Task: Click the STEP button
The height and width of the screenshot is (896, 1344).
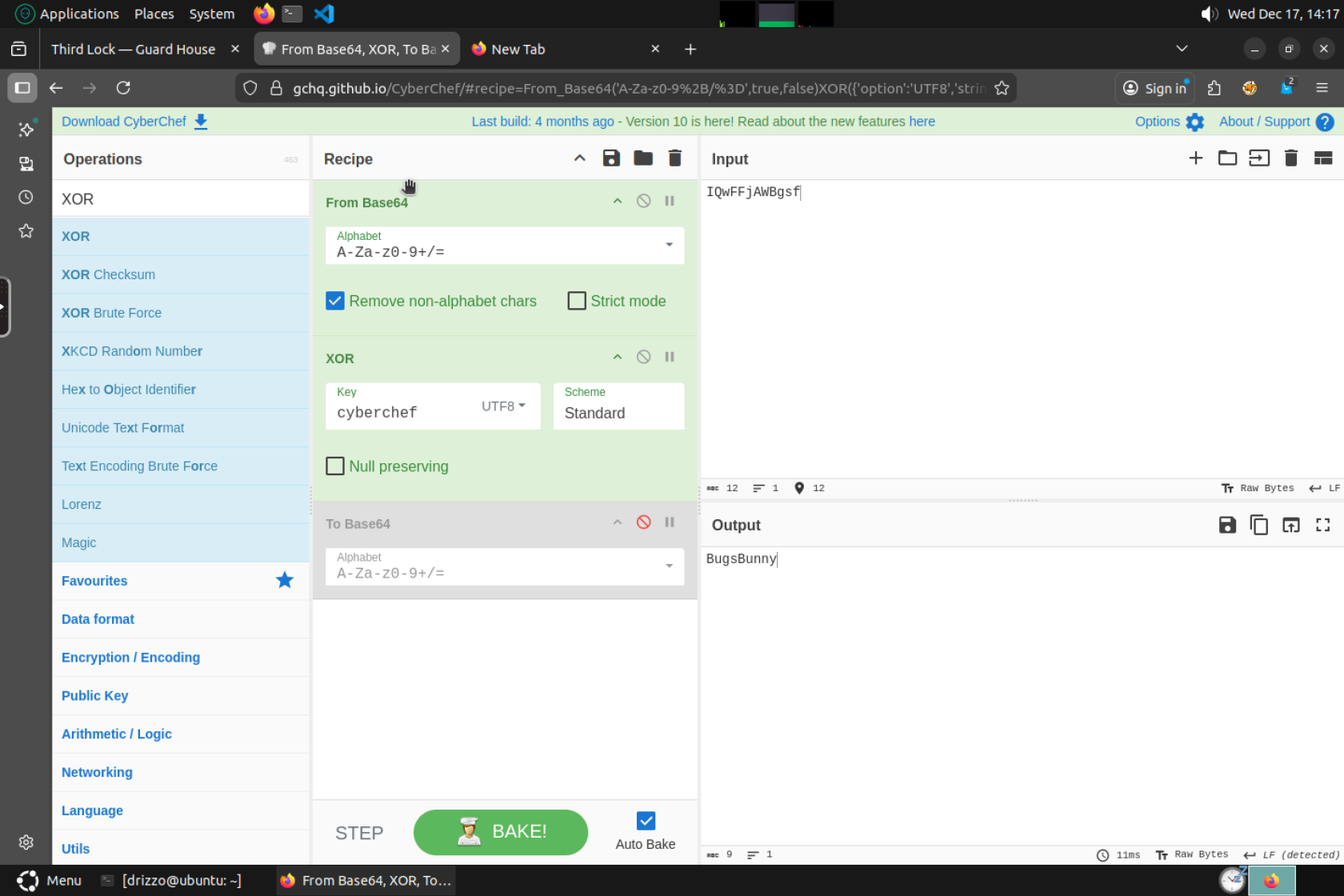Action: pos(359,833)
